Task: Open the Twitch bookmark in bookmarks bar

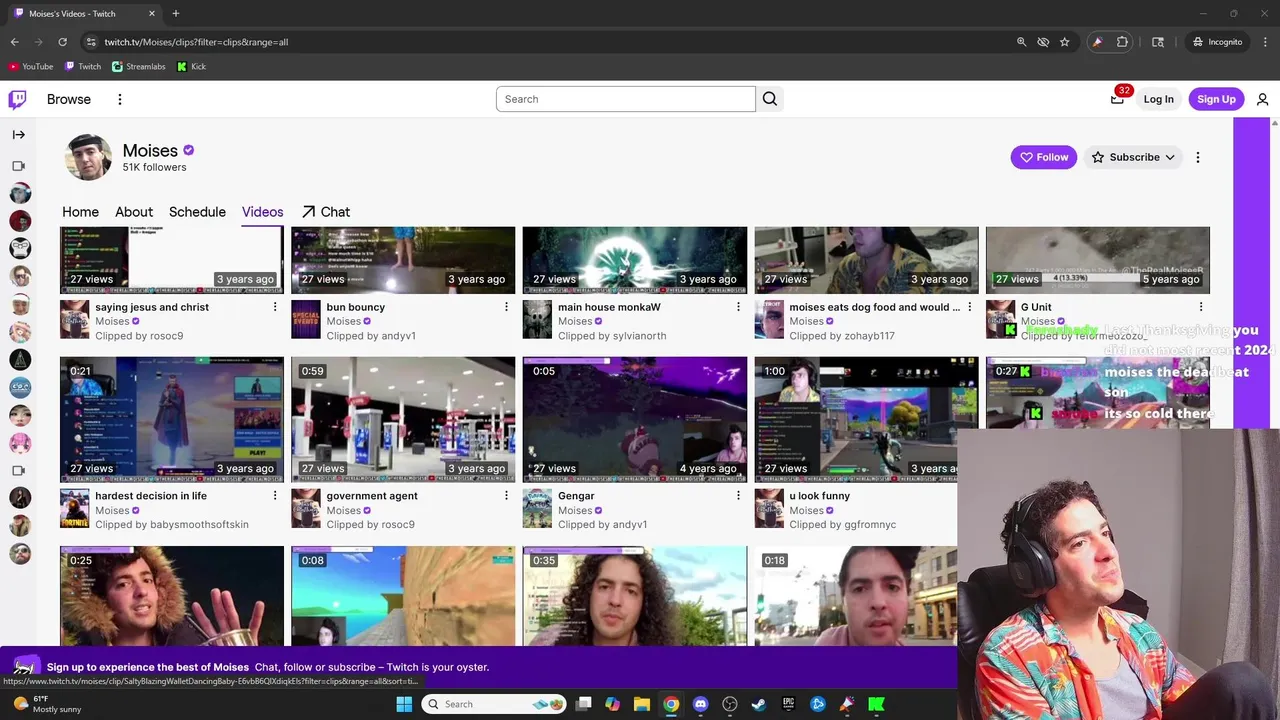Action: [x=83, y=66]
